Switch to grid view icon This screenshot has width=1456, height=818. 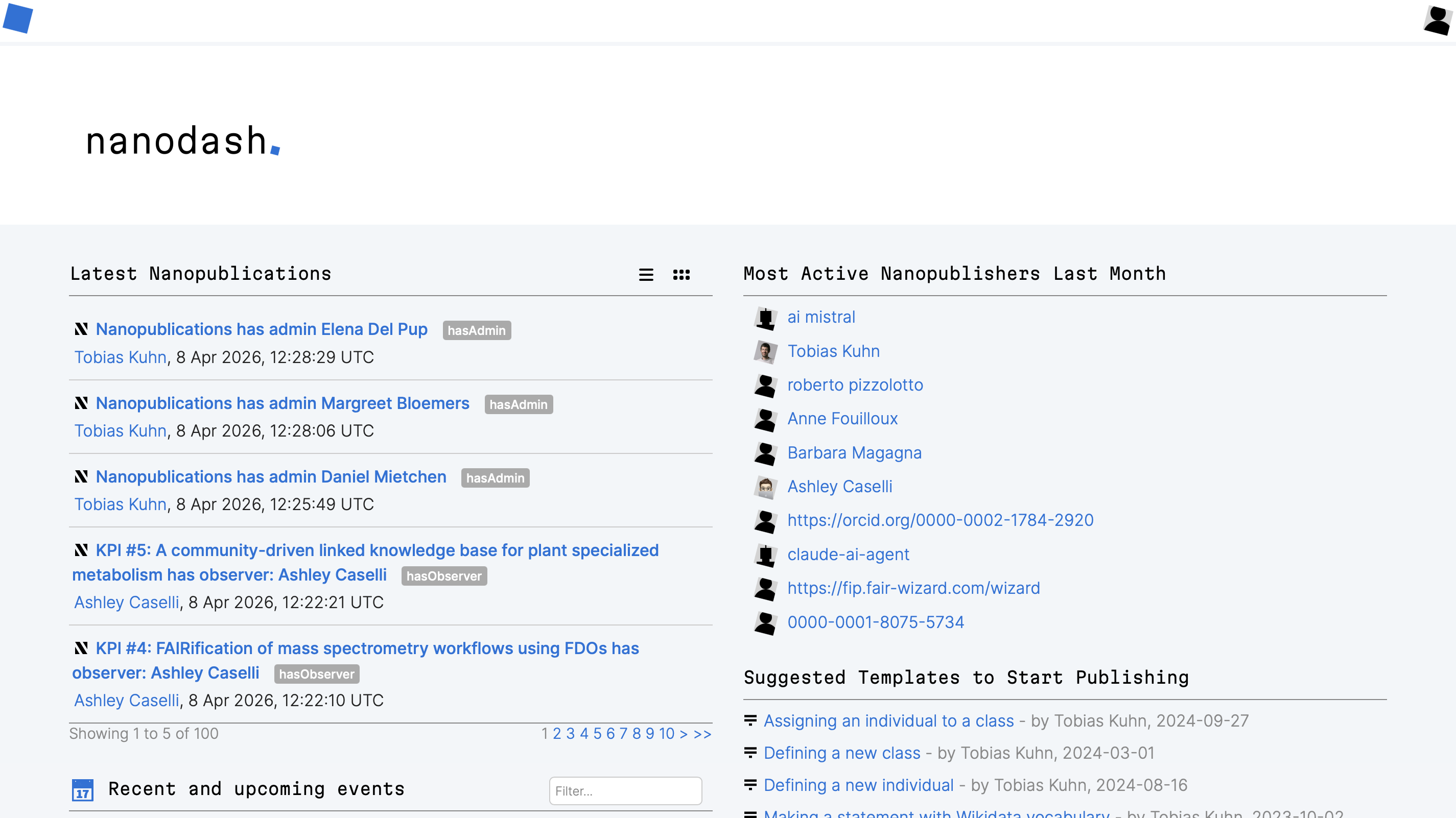tap(681, 275)
